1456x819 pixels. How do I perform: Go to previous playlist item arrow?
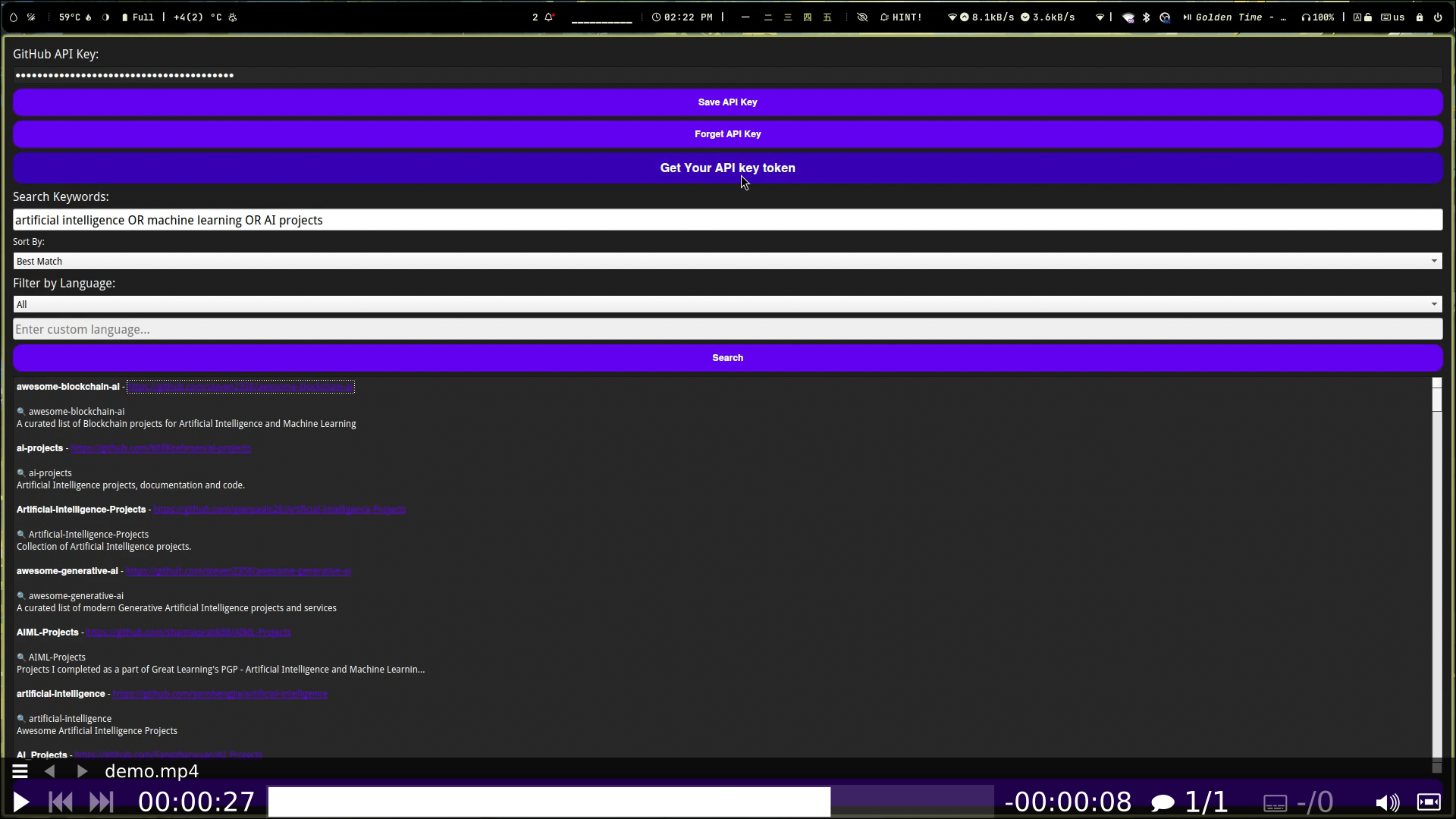50,771
